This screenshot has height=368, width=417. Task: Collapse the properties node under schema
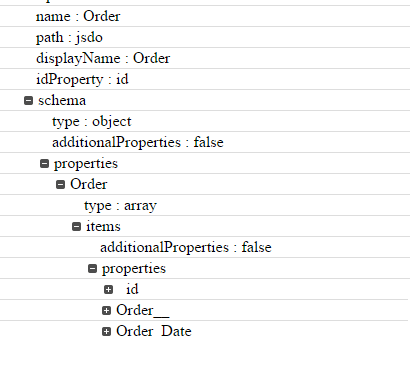pyautogui.click(x=44, y=163)
